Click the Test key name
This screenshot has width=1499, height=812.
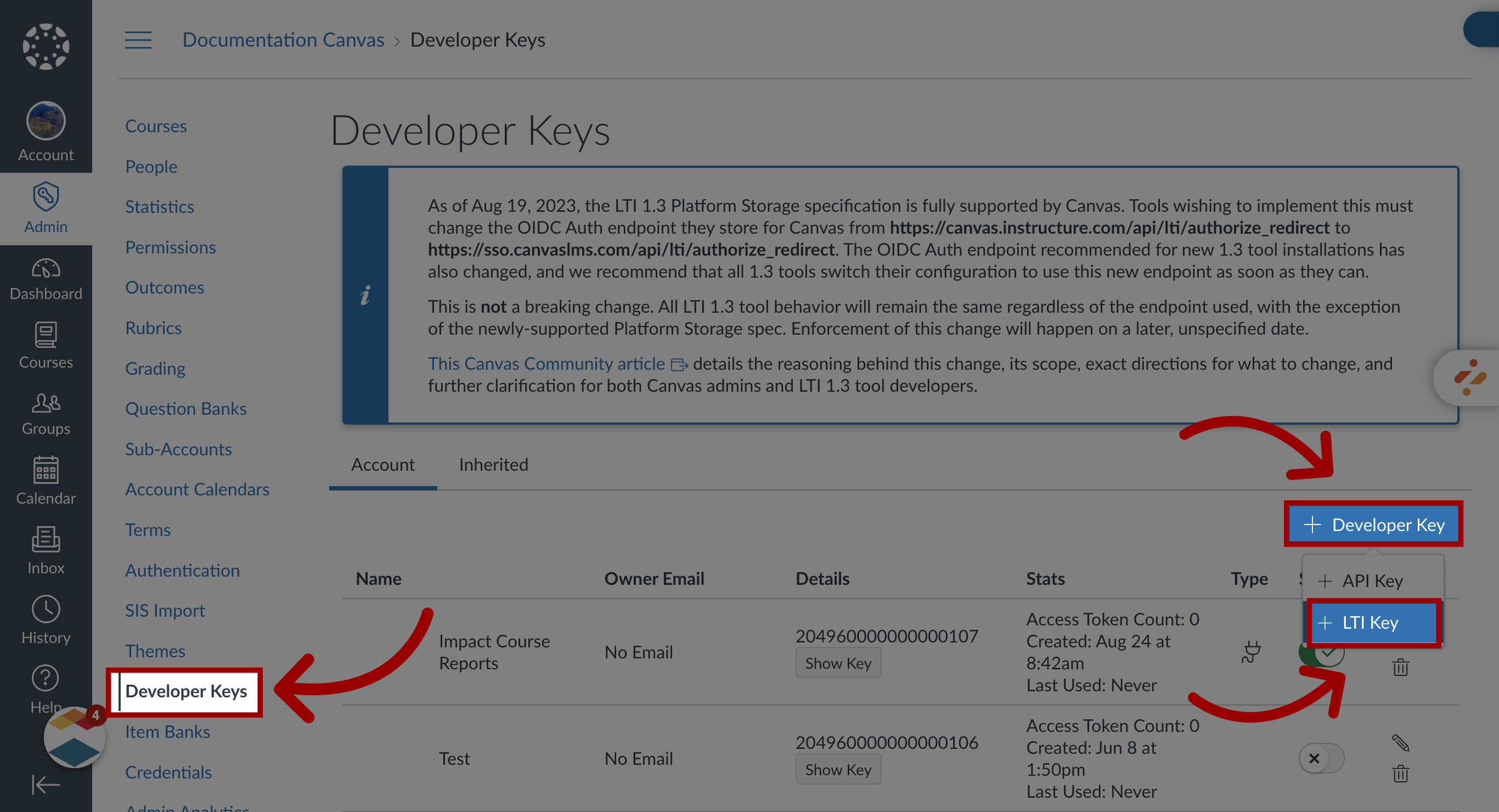coord(454,758)
